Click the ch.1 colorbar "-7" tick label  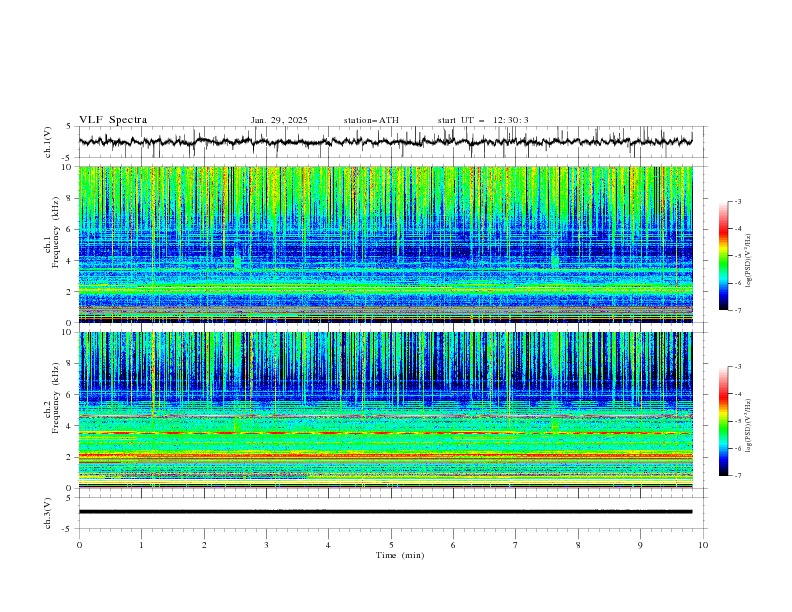738,310
